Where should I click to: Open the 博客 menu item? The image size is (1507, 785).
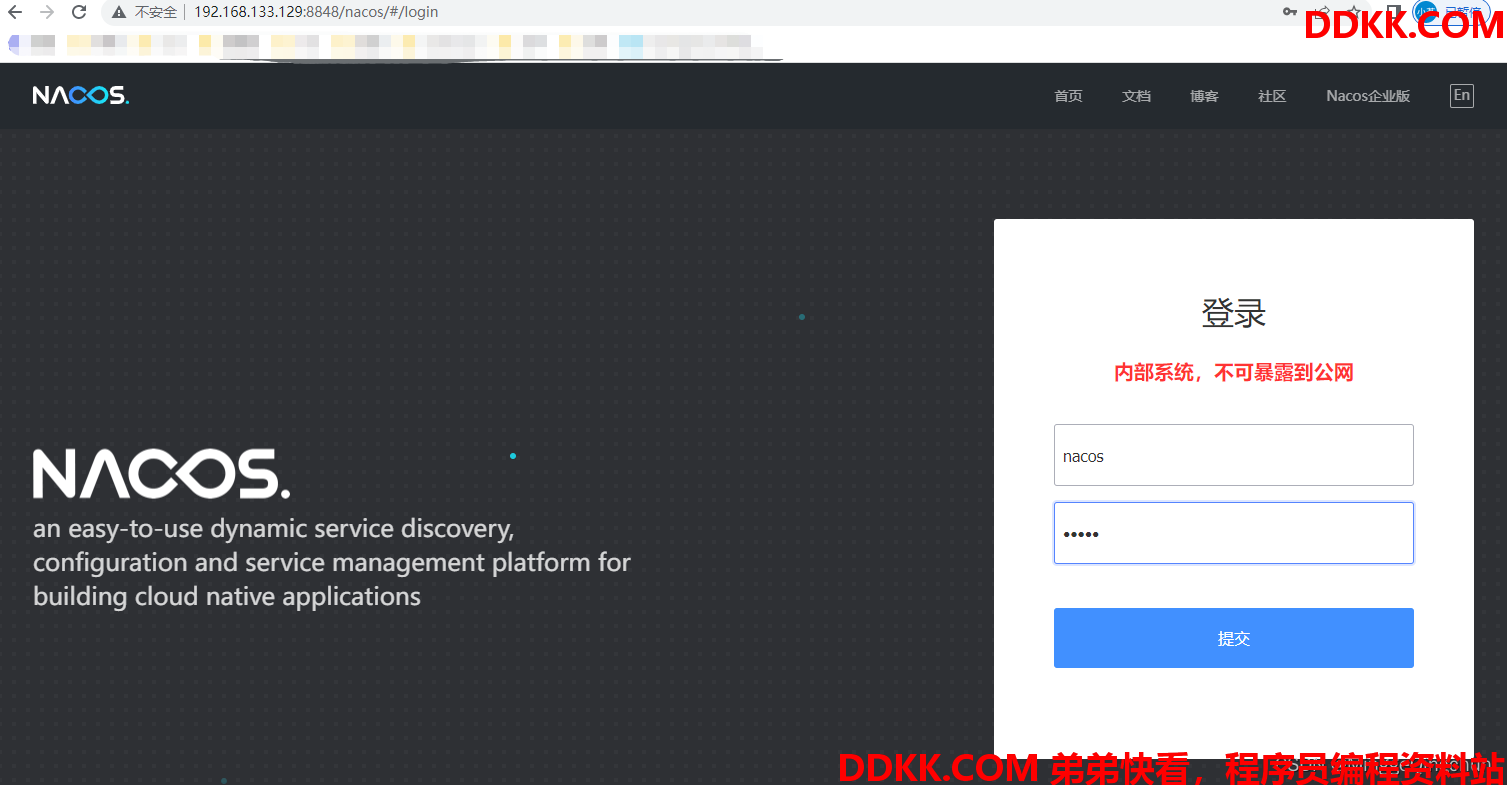pos(1204,96)
